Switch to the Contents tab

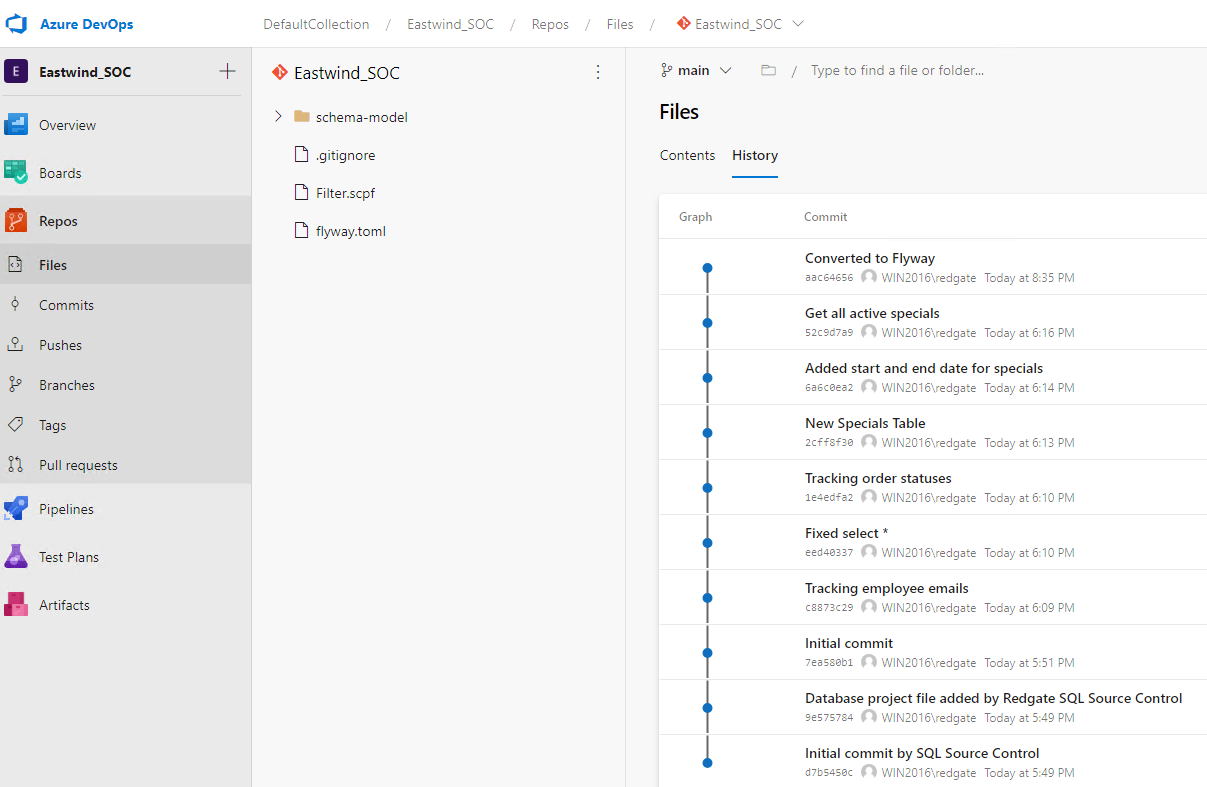point(687,155)
